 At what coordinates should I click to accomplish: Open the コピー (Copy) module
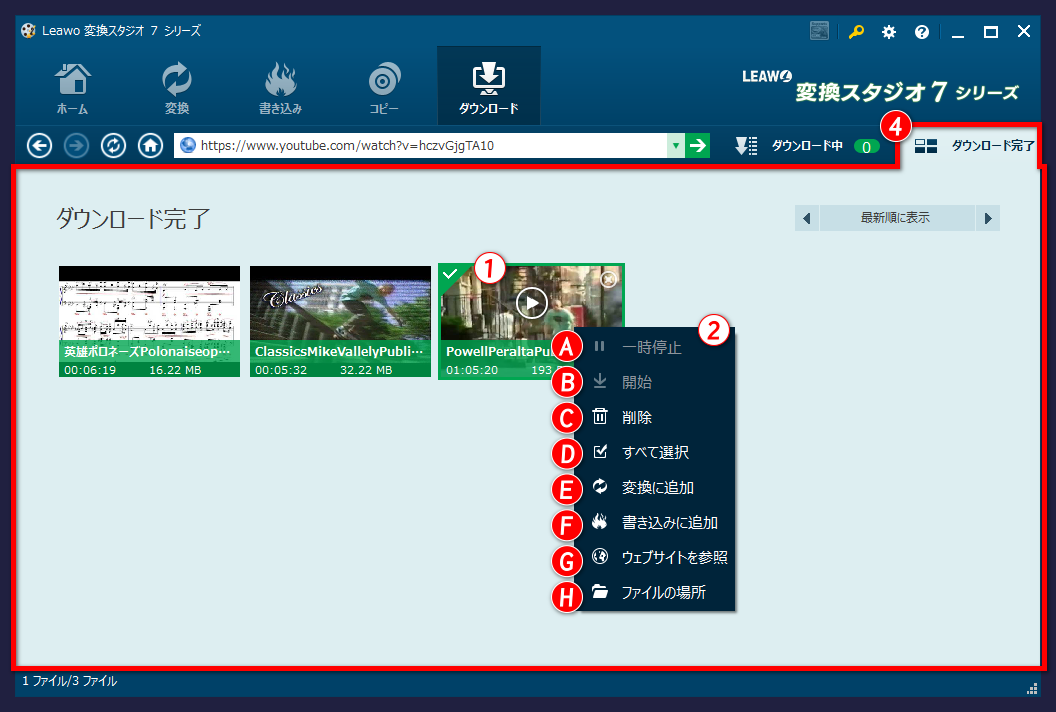tap(384, 85)
